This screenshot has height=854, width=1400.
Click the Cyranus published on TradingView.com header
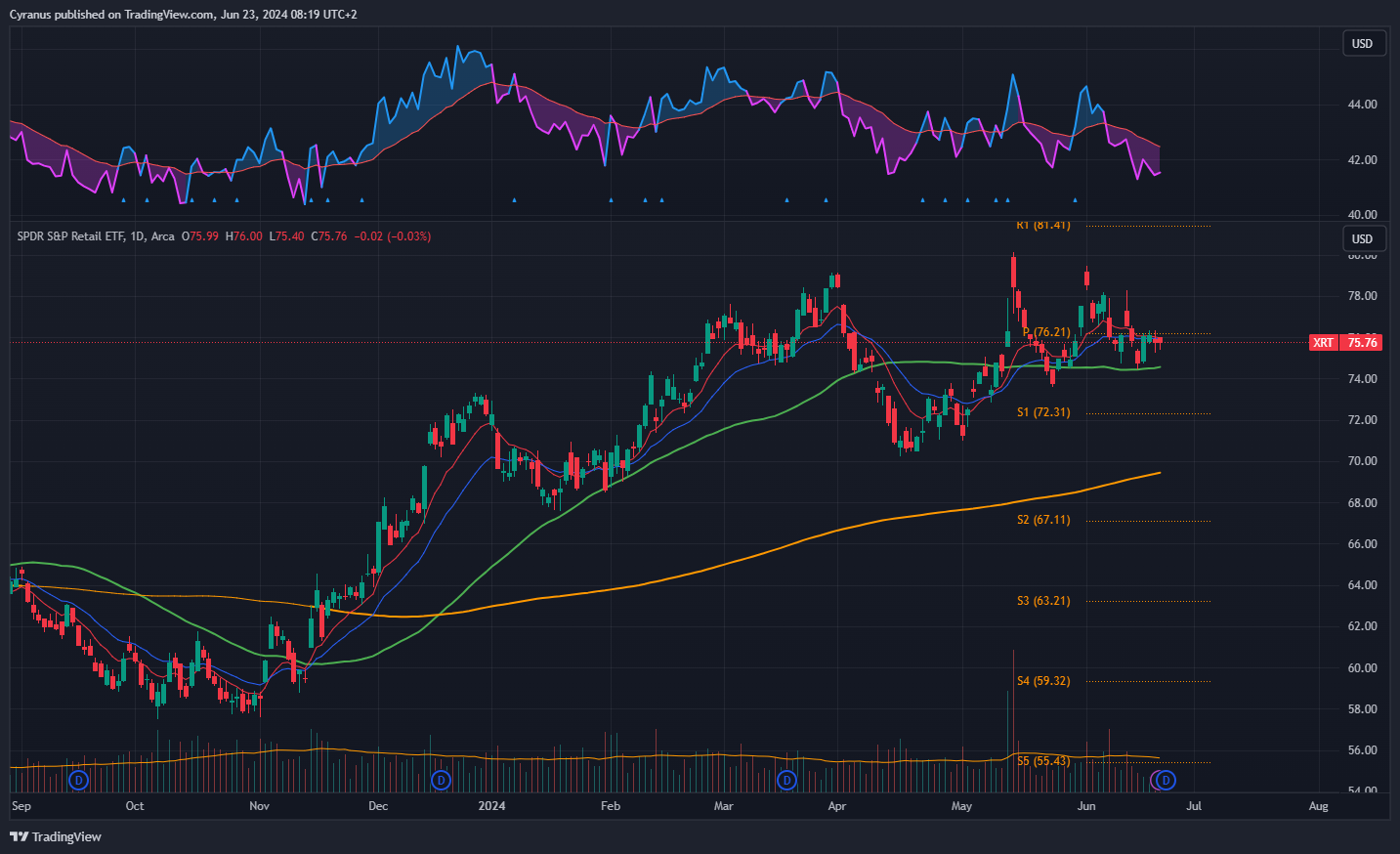[184, 15]
